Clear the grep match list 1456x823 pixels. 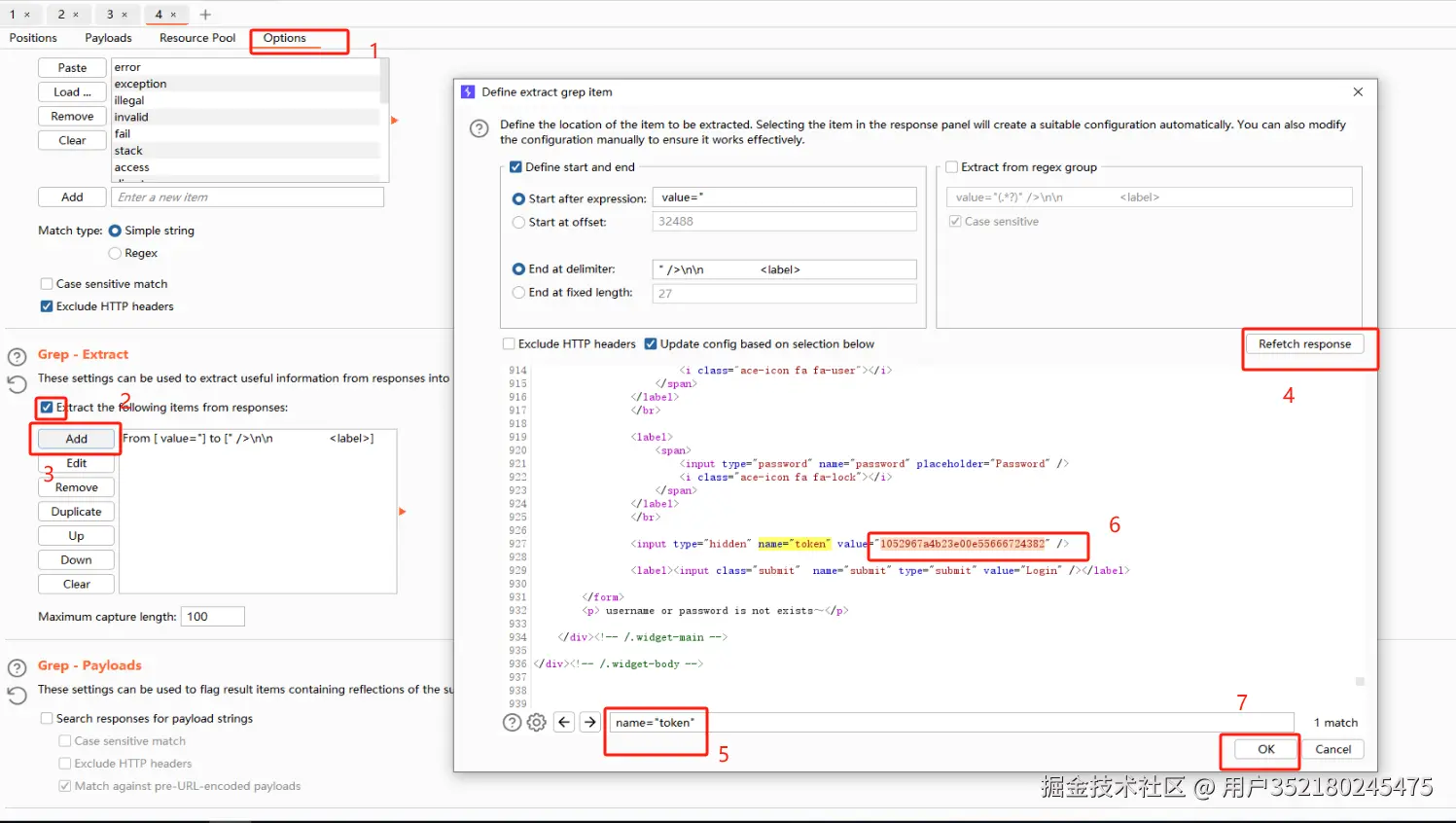click(x=72, y=141)
